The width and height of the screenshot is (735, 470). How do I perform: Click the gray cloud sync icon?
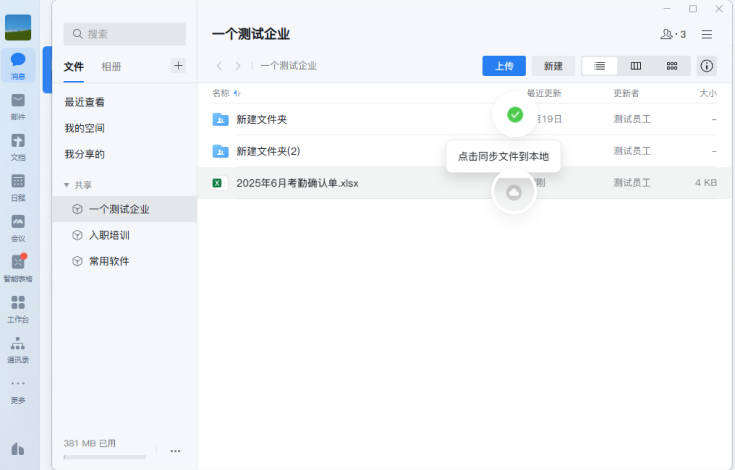pyautogui.click(x=514, y=192)
